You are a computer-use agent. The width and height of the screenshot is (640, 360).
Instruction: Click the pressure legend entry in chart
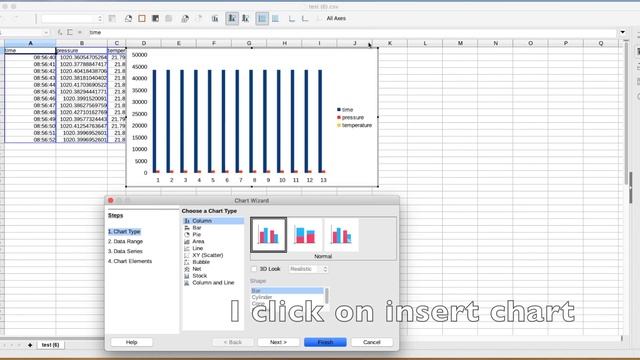tap(350, 118)
